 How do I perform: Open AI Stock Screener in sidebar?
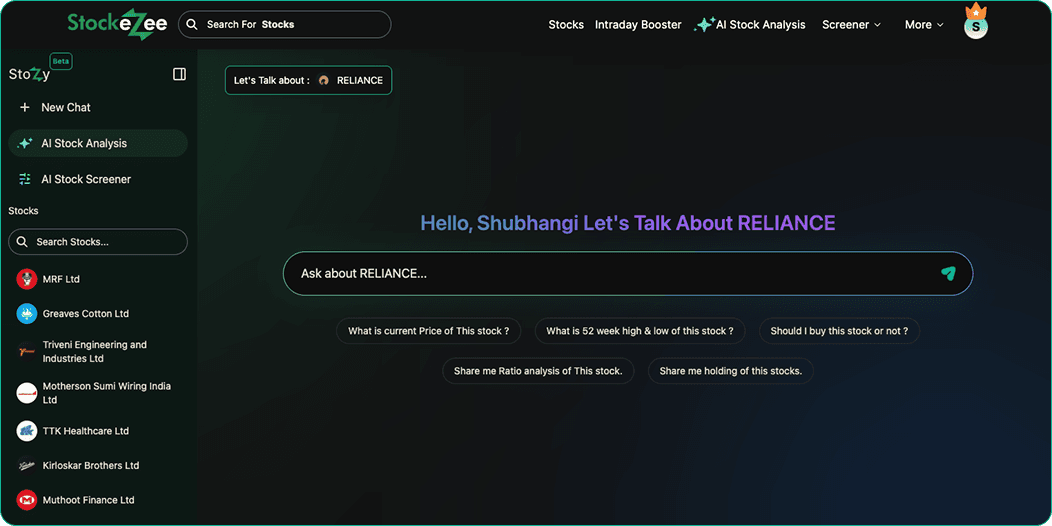pyautogui.click(x=85, y=179)
